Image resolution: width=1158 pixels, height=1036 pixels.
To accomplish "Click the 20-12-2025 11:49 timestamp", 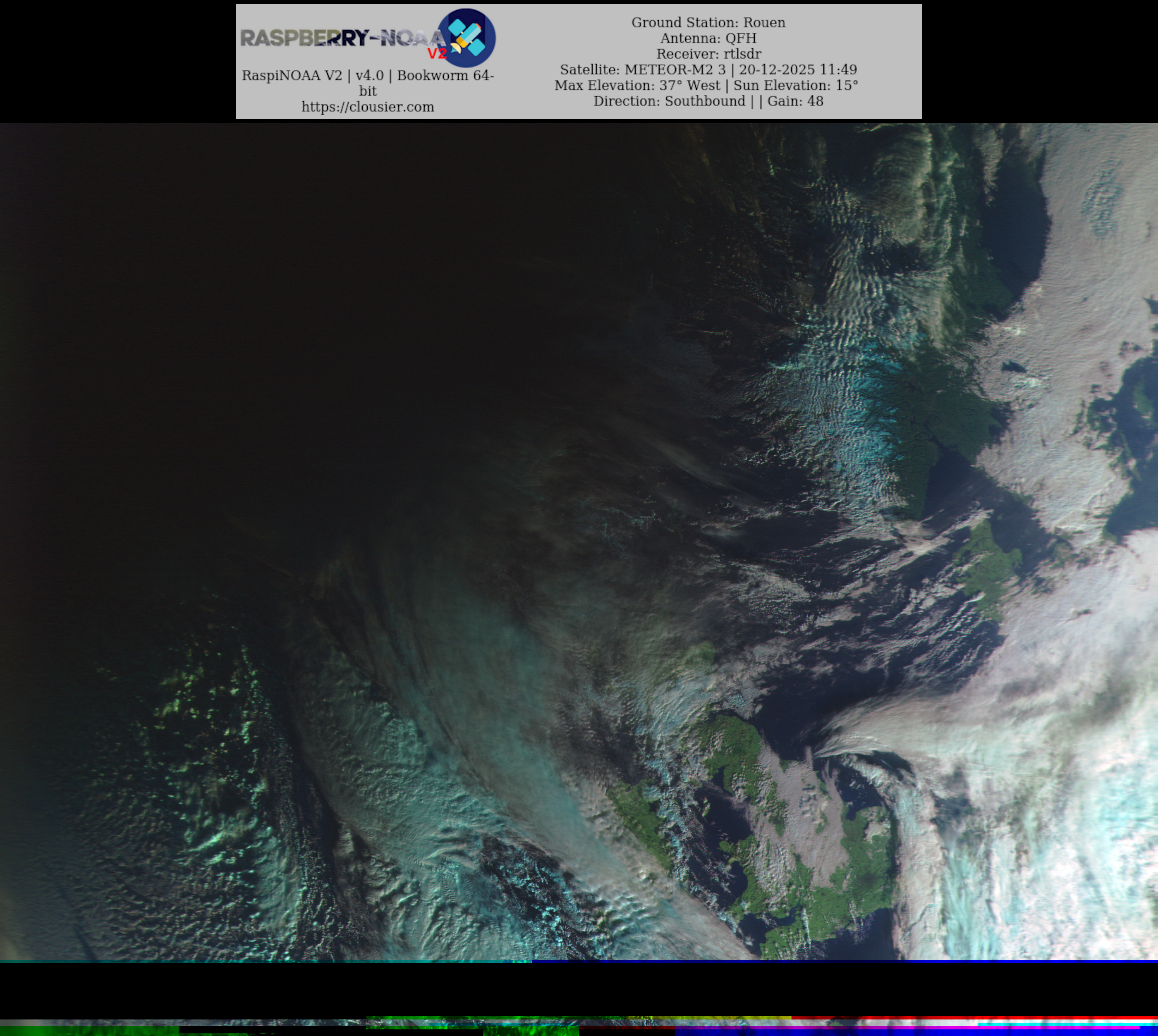I will pos(798,69).
